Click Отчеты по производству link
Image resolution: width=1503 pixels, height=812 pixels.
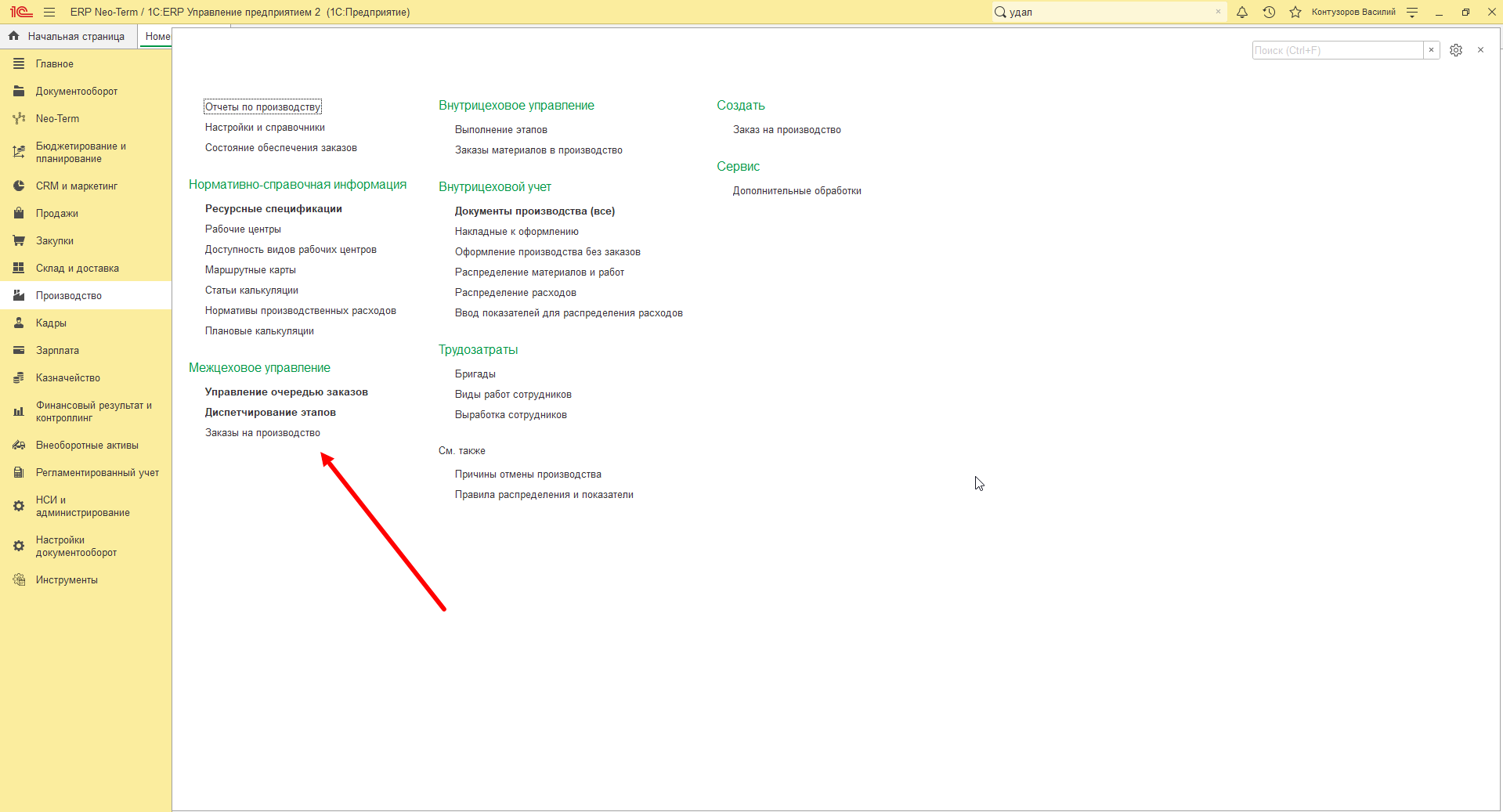262,106
